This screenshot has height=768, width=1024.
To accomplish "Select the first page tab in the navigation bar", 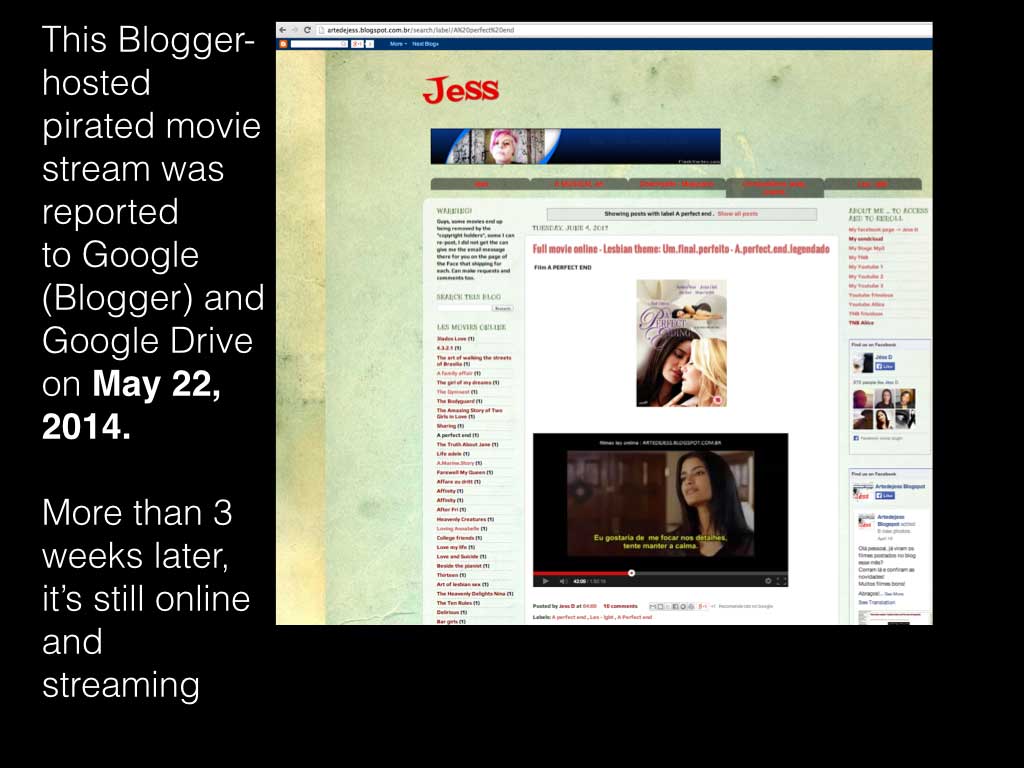I will click(x=481, y=185).
